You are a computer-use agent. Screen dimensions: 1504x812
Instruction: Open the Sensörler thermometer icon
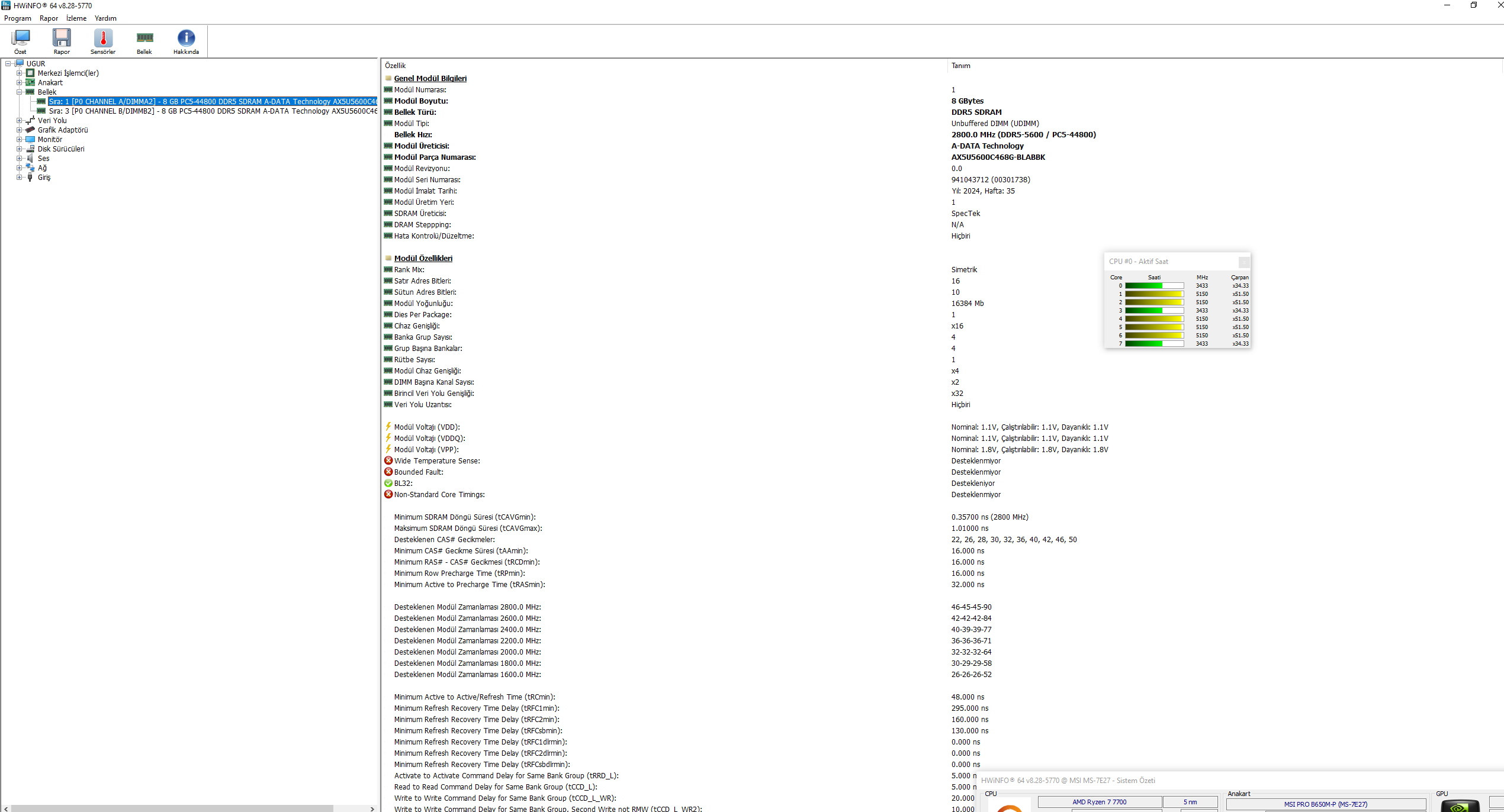click(103, 41)
